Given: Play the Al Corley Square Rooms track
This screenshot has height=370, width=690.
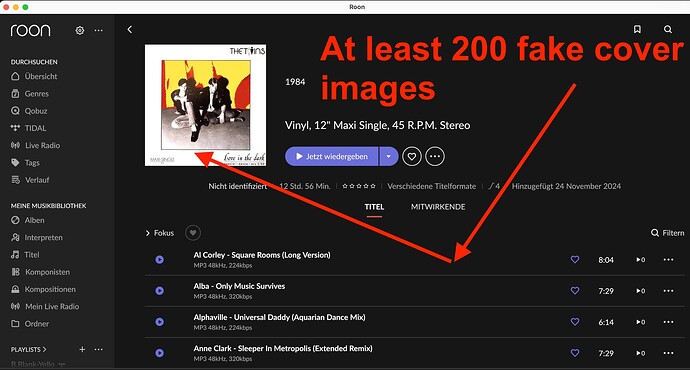Looking at the screenshot, I should [159, 260].
